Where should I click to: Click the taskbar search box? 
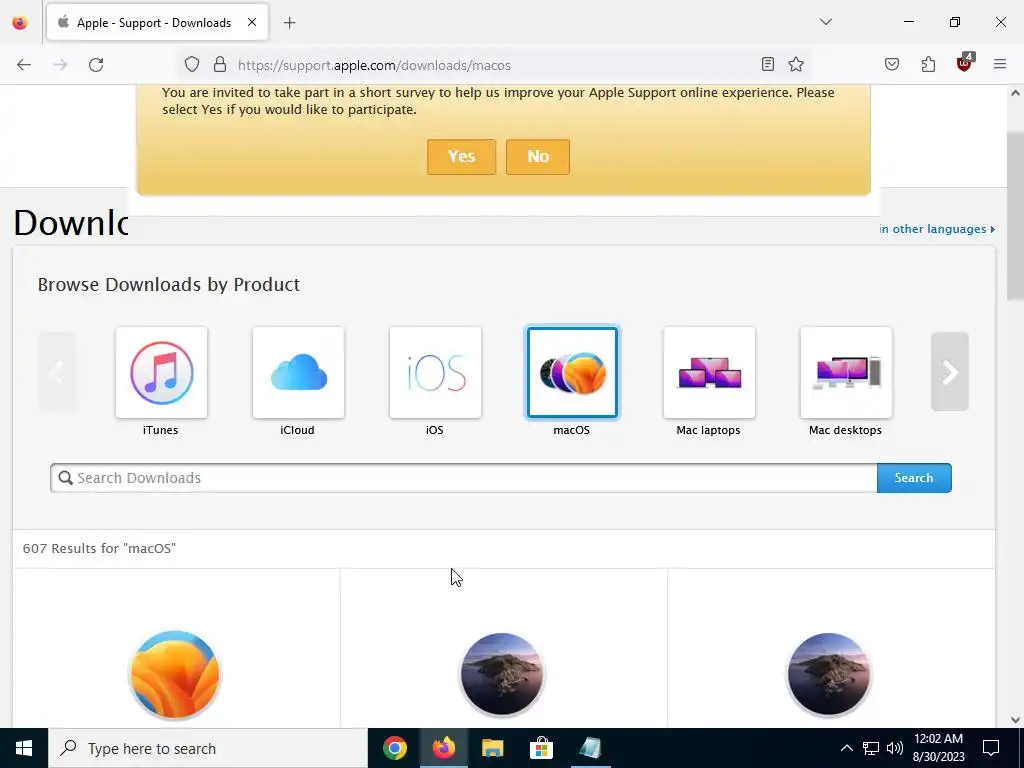tap(208, 748)
